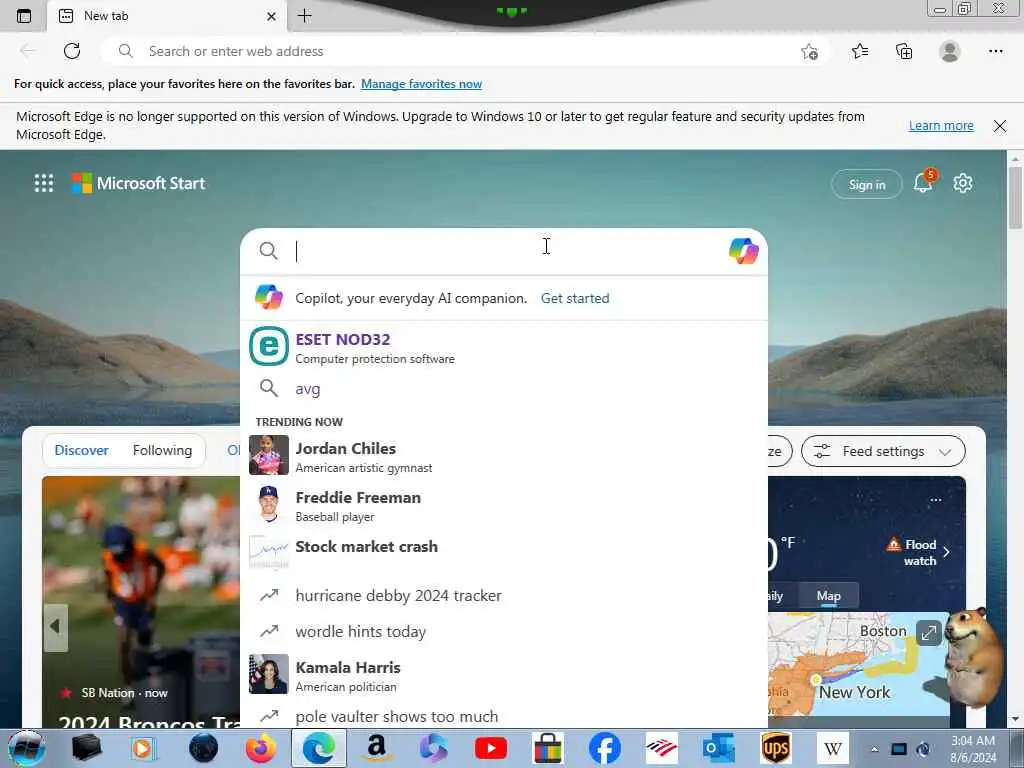The width and height of the screenshot is (1024, 768).
Task: Open Wikipedia taskbar shortcut
Action: click(x=833, y=748)
